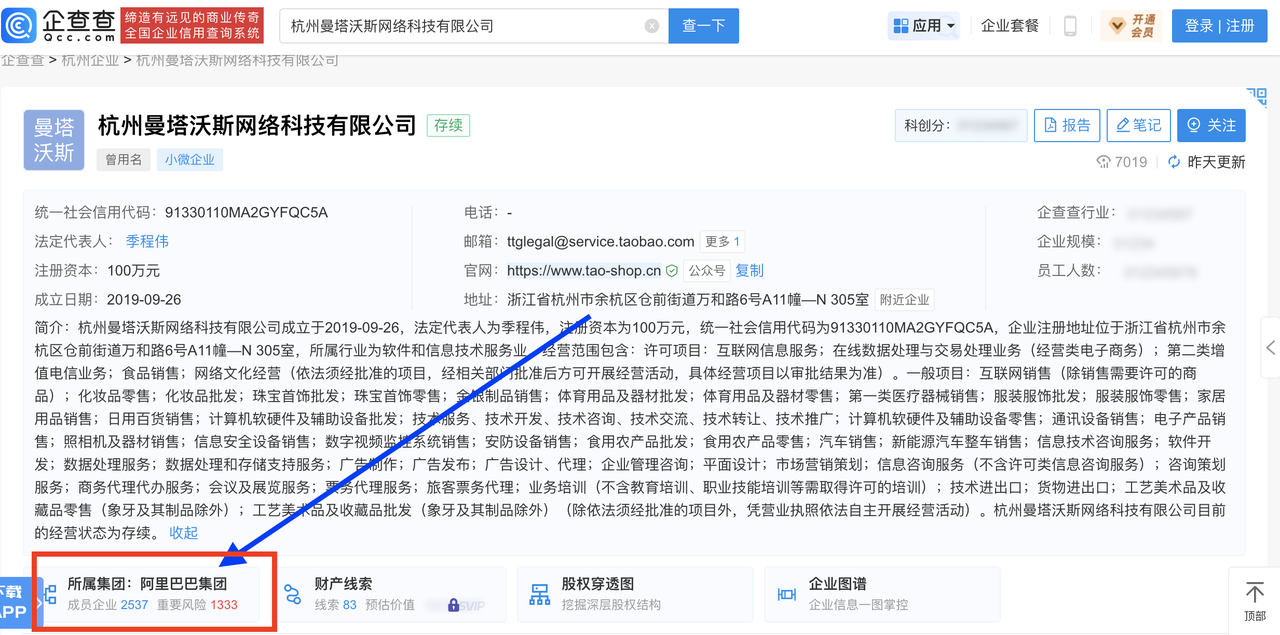Click the 小微企业 tag
The width and height of the screenshot is (1280, 635).
click(189, 159)
